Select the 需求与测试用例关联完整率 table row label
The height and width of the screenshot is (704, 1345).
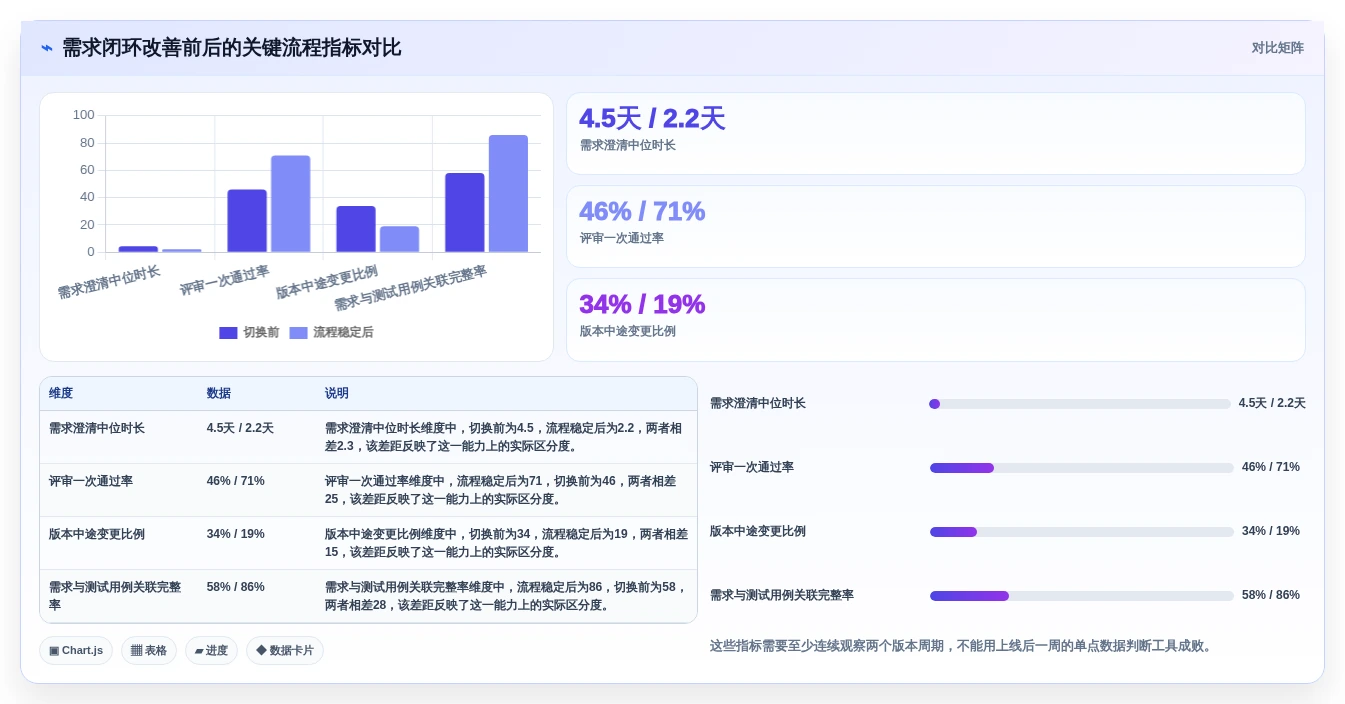[x=115, y=596]
